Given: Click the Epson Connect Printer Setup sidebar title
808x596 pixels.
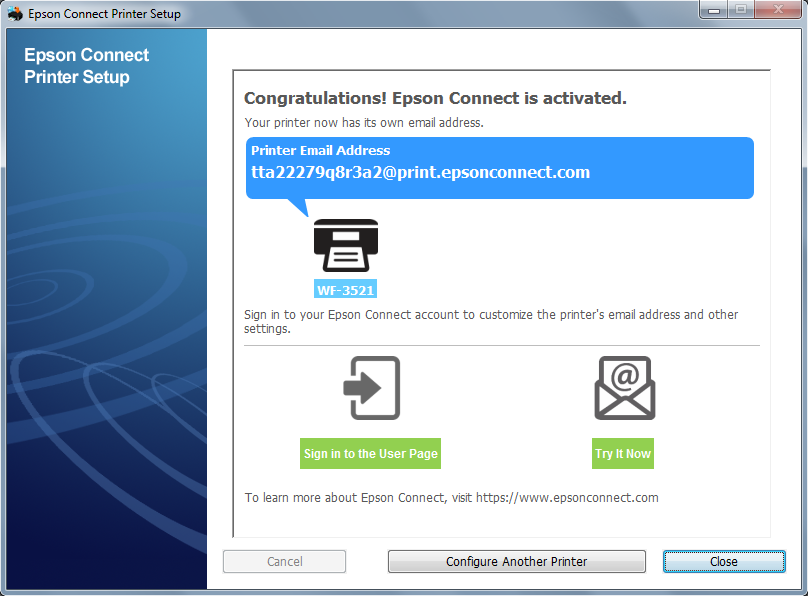Looking at the screenshot, I should 87,66.
